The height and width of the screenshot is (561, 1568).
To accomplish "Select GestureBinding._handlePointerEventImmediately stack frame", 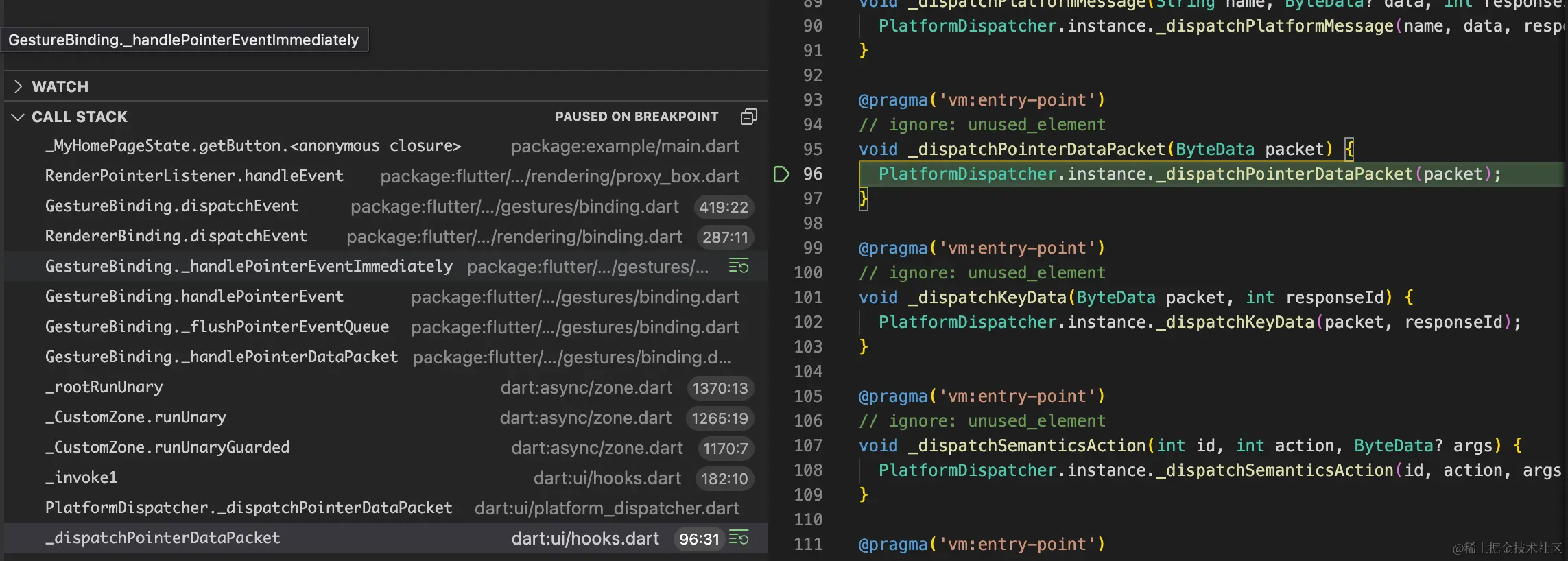I will (x=386, y=267).
